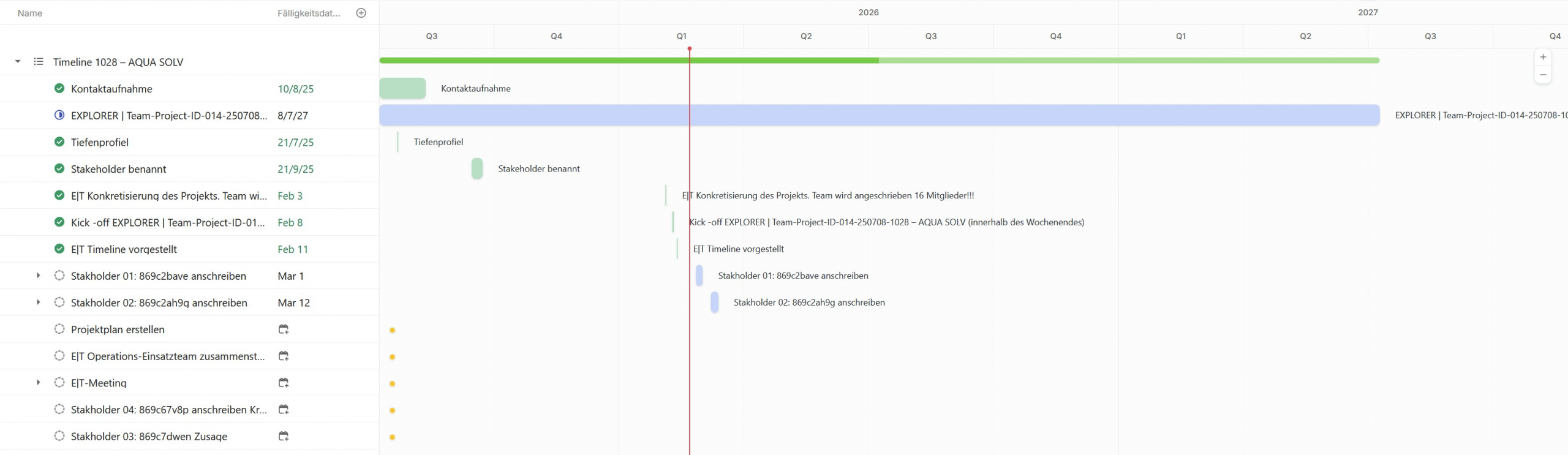Add due date to Stakholder 03 task
Viewport: 1568px width, 455px height.
(284, 437)
